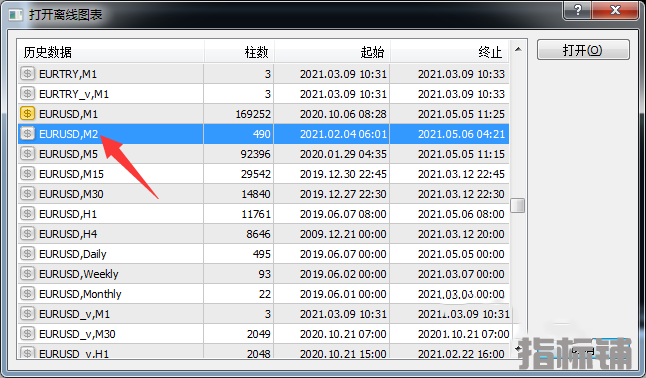Select the EURUSD,Monthly entry

click(x=263, y=293)
